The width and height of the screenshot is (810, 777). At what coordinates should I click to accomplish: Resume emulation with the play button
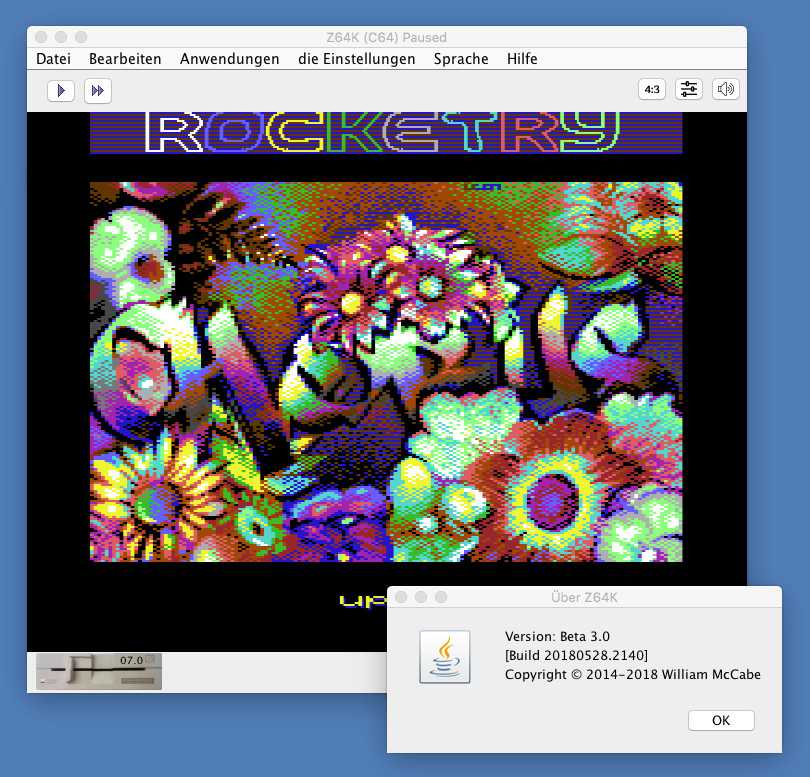click(x=61, y=90)
